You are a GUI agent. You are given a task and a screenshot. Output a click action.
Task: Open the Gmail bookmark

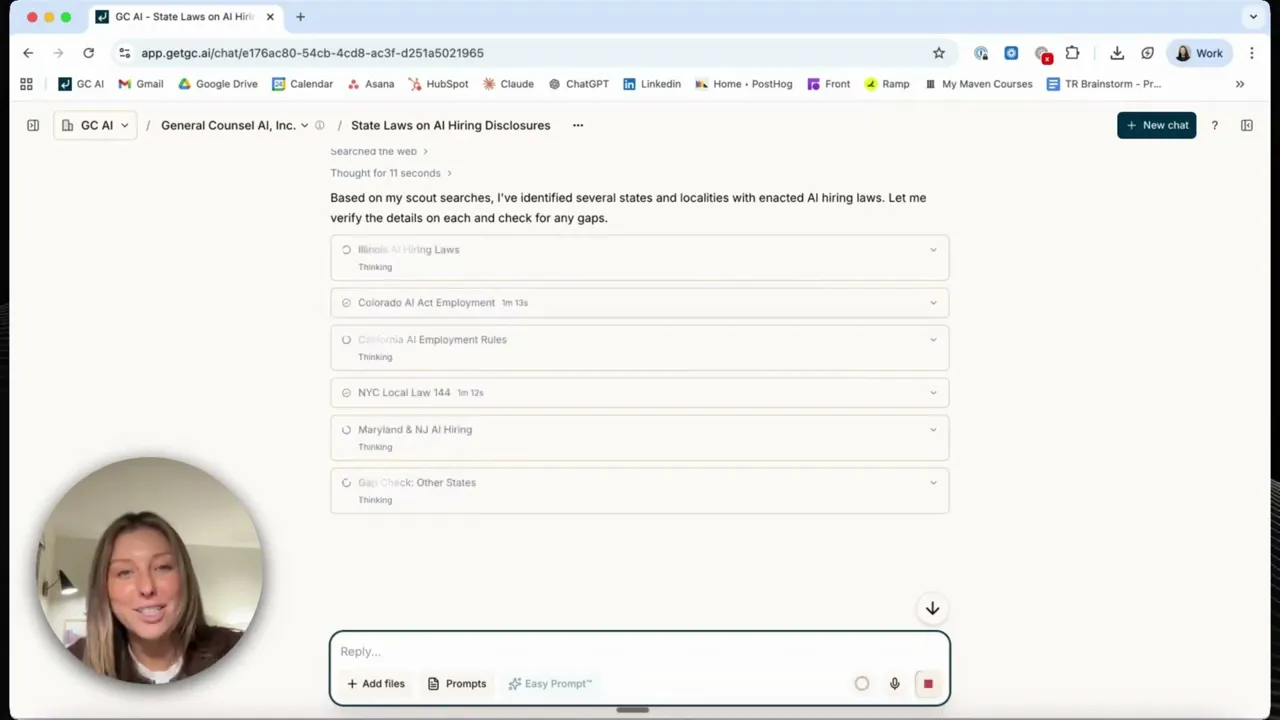(141, 84)
